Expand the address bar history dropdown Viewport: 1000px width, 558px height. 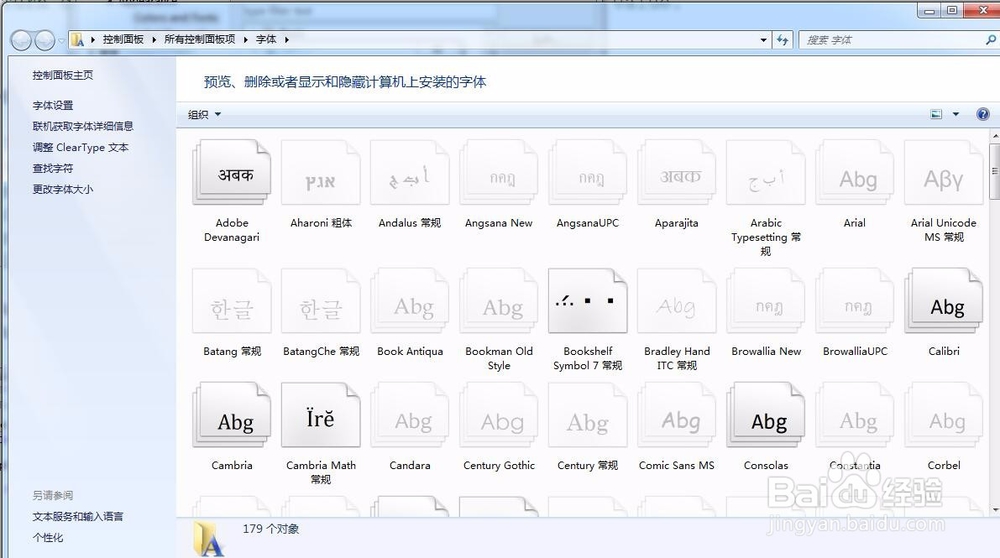click(x=763, y=40)
